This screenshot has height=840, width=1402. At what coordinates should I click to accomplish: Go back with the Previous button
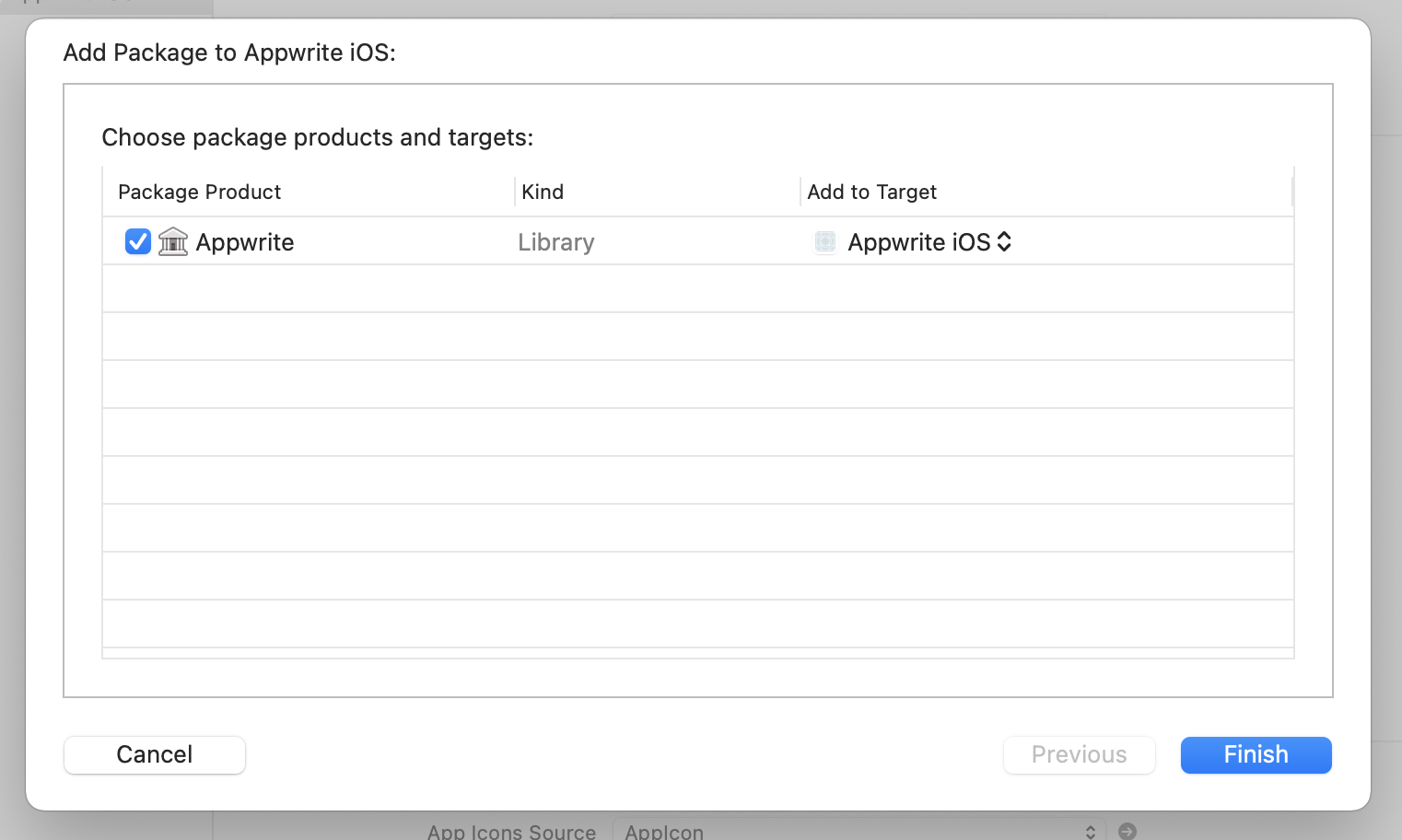click(1079, 754)
